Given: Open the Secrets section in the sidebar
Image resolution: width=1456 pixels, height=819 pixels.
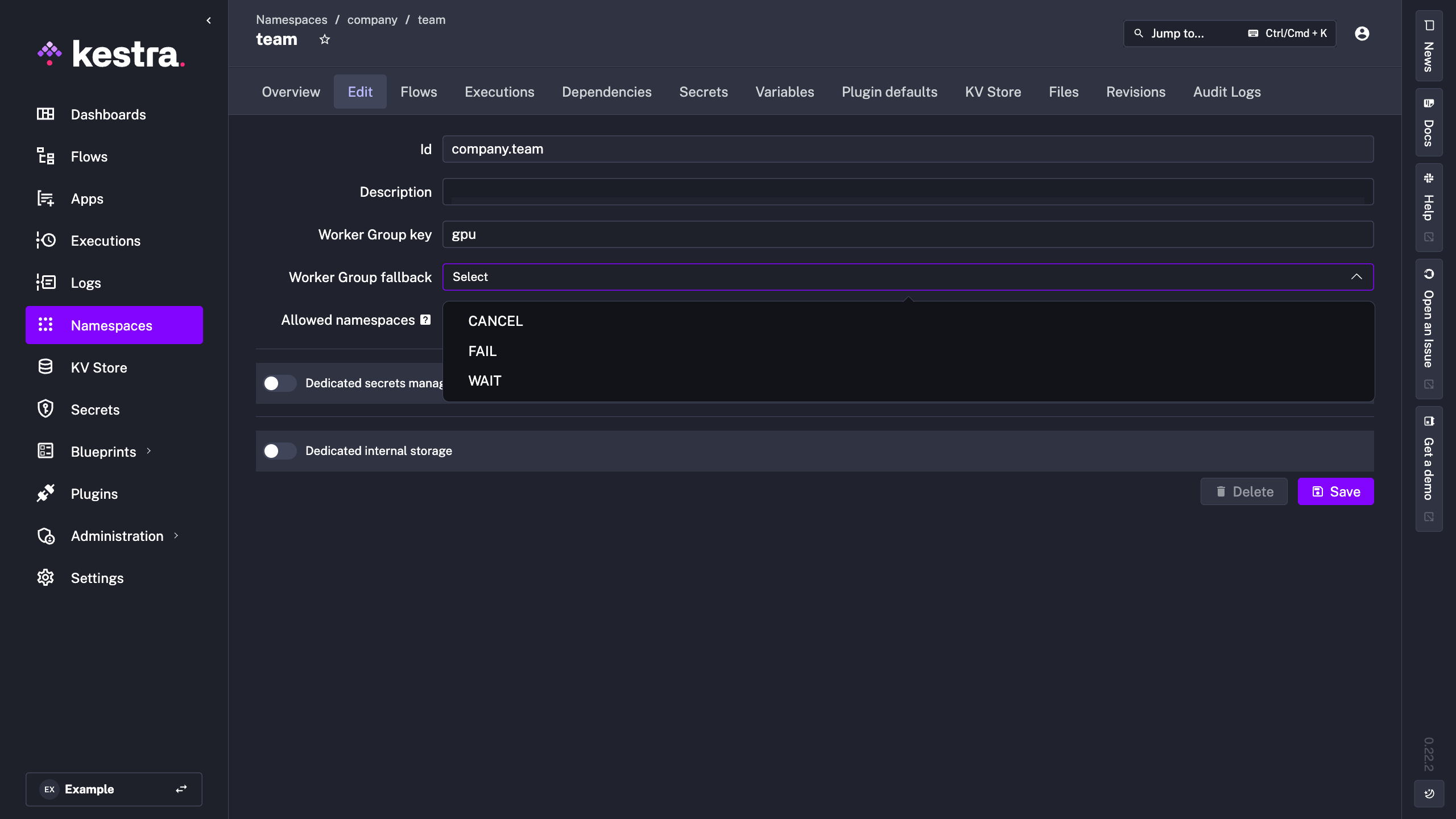Looking at the screenshot, I should click(x=94, y=409).
